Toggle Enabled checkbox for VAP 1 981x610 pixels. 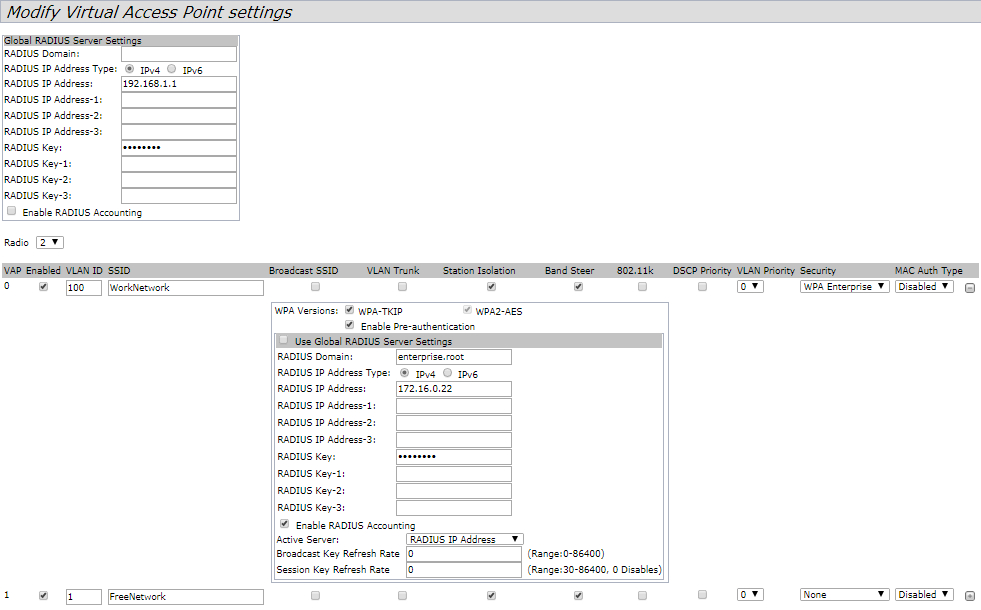[43, 596]
